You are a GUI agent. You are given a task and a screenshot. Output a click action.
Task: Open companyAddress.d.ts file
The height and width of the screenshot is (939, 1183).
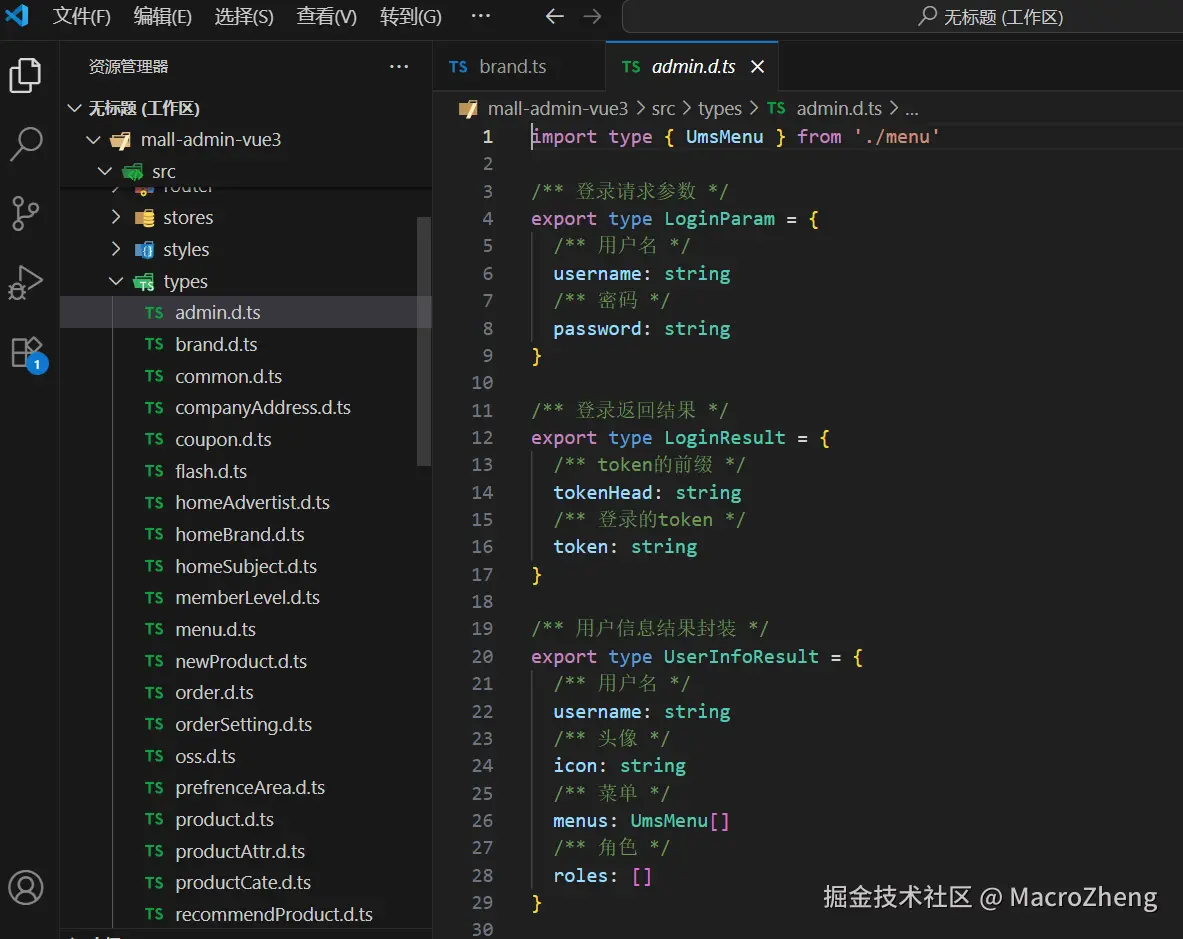click(246, 407)
